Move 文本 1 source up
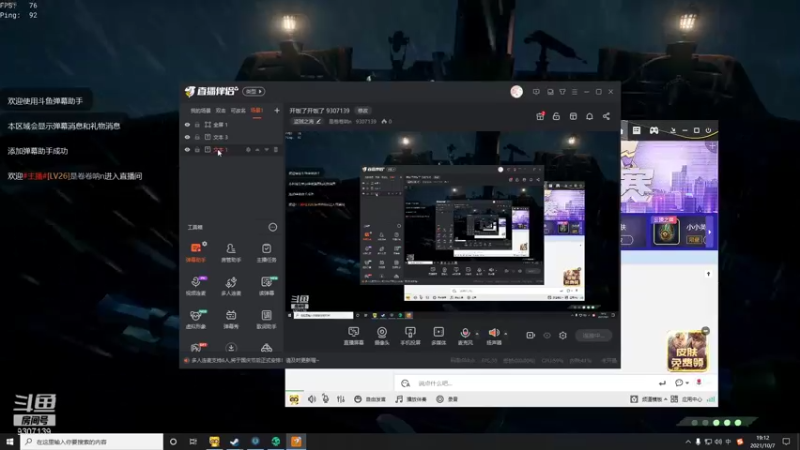This screenshot has height=450, width=800. [x=257, y=150]
